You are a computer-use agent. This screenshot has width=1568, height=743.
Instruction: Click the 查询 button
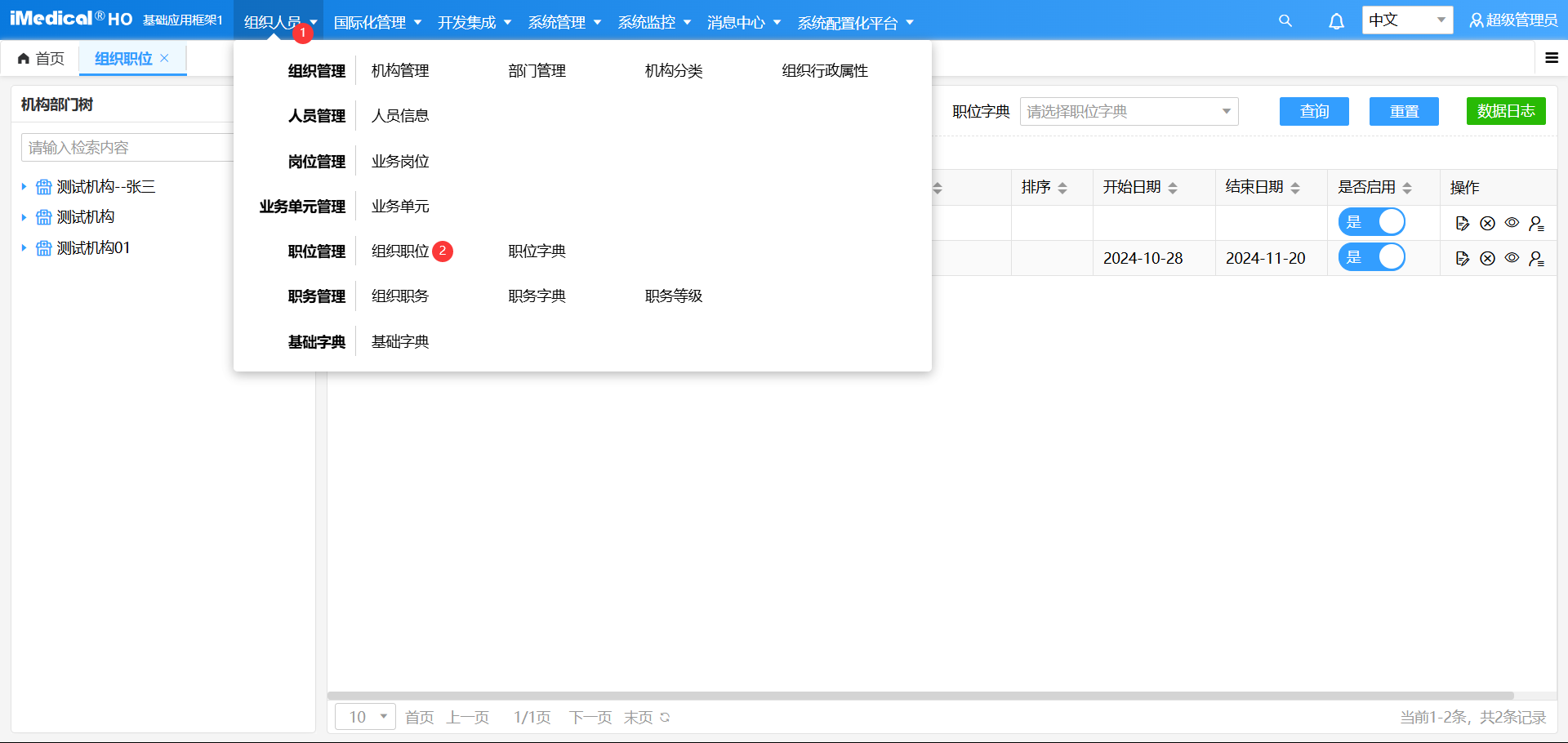(x=1314, y=112)
